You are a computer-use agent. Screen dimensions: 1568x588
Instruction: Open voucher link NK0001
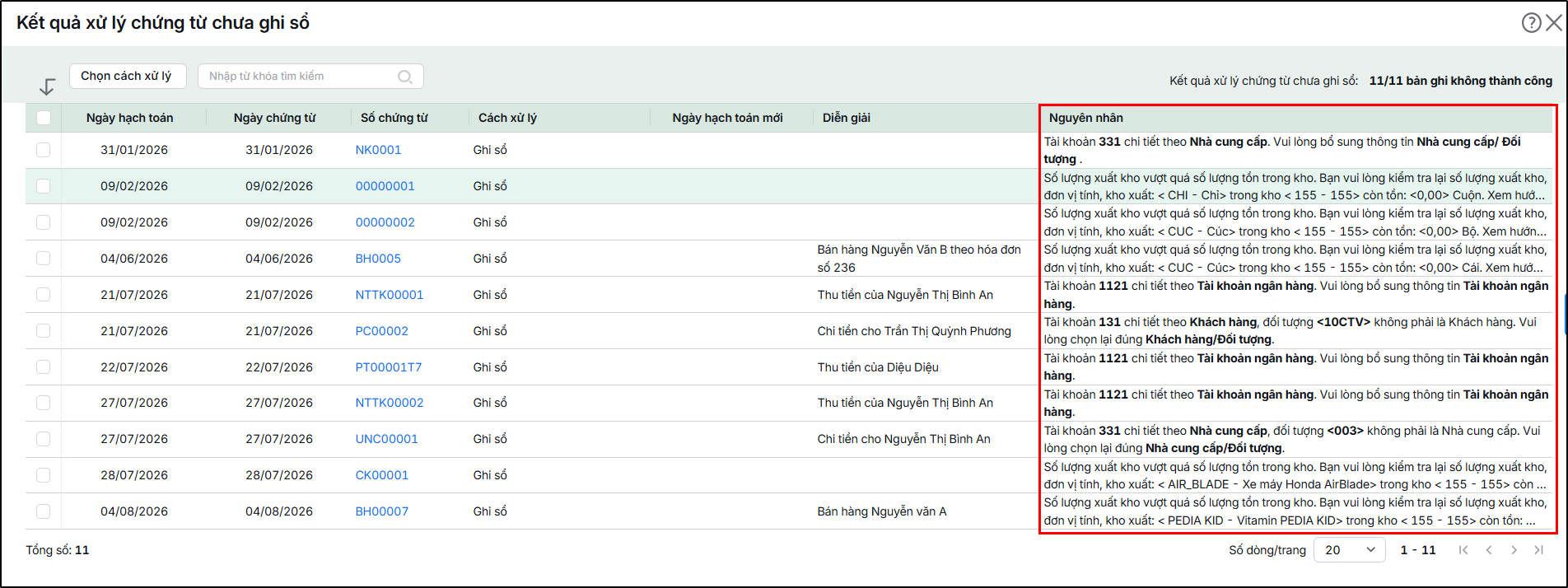tap(378, 150)
